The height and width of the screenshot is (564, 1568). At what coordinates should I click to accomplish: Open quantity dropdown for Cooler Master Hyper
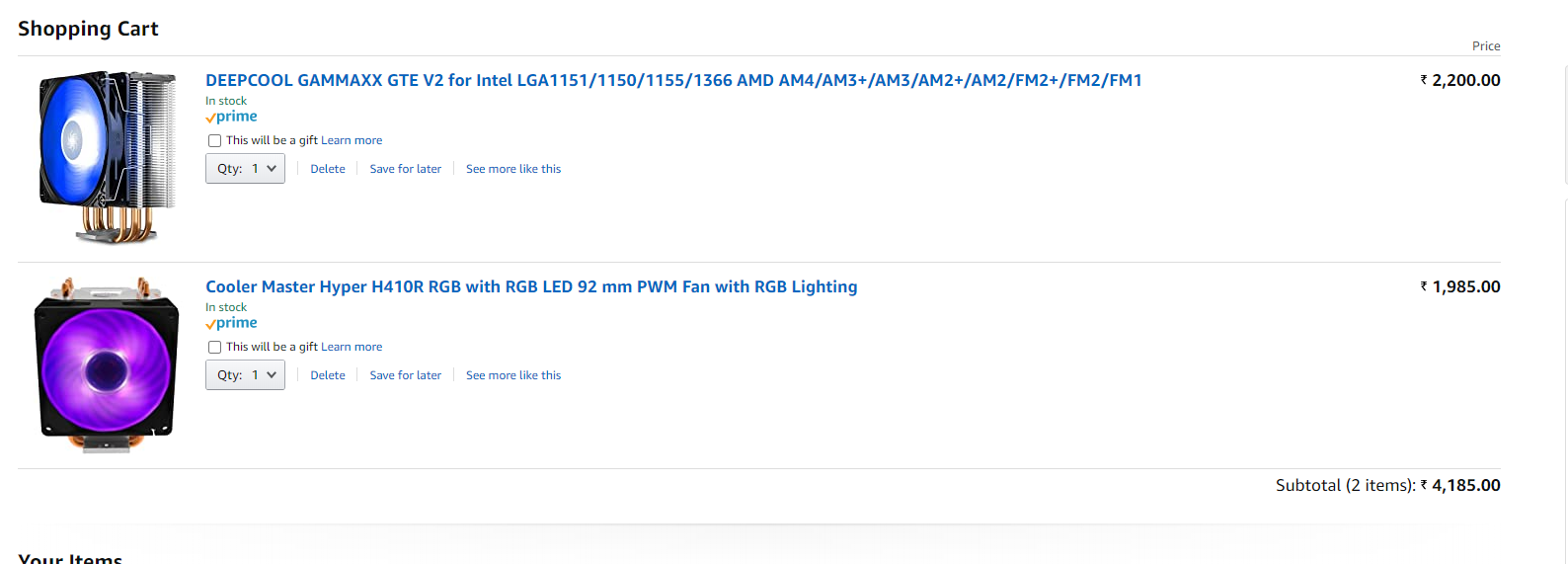pos(245,375)
